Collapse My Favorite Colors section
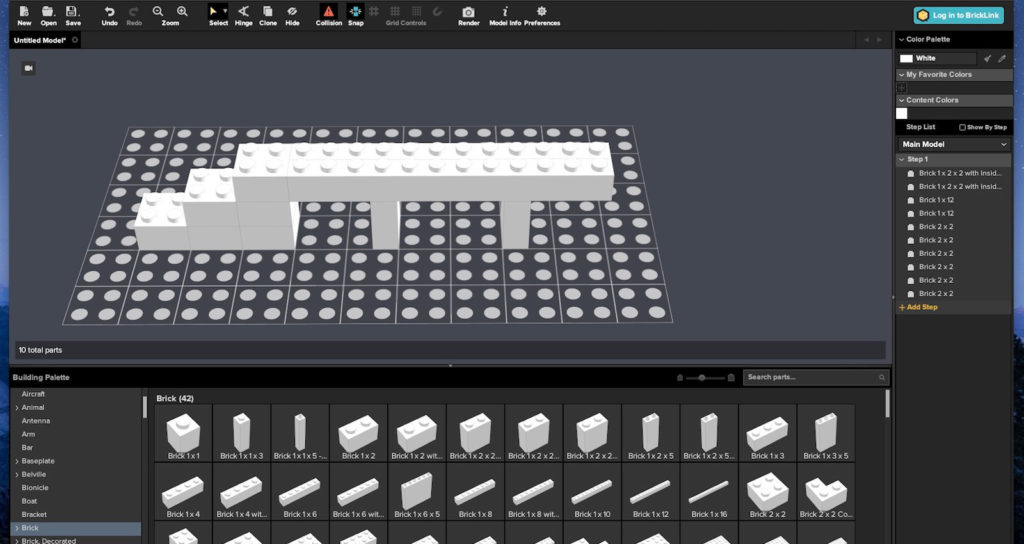 [902, 75]
